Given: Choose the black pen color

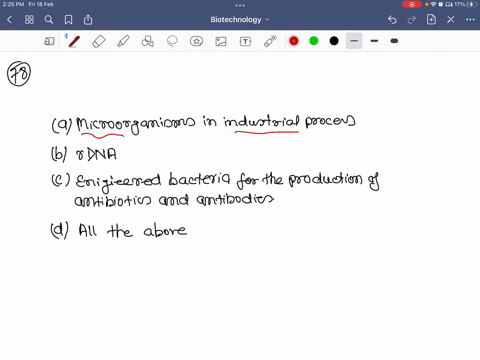Looking at the screenshot, I should point(334,41).
